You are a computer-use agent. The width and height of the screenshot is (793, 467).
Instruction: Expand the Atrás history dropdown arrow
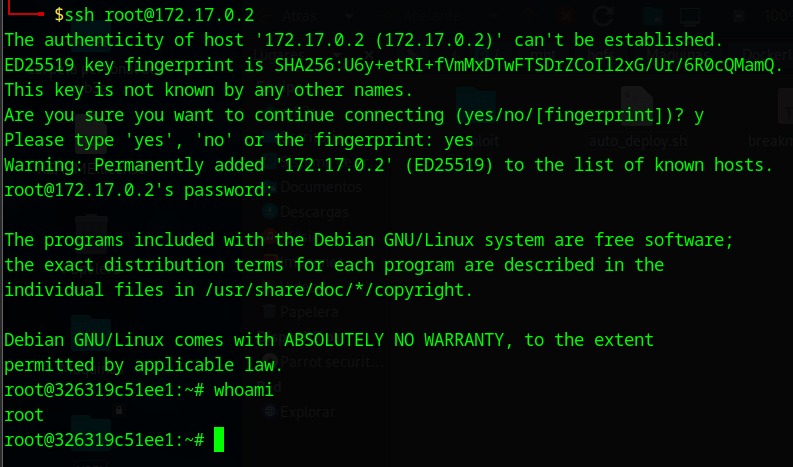[348, 16]
